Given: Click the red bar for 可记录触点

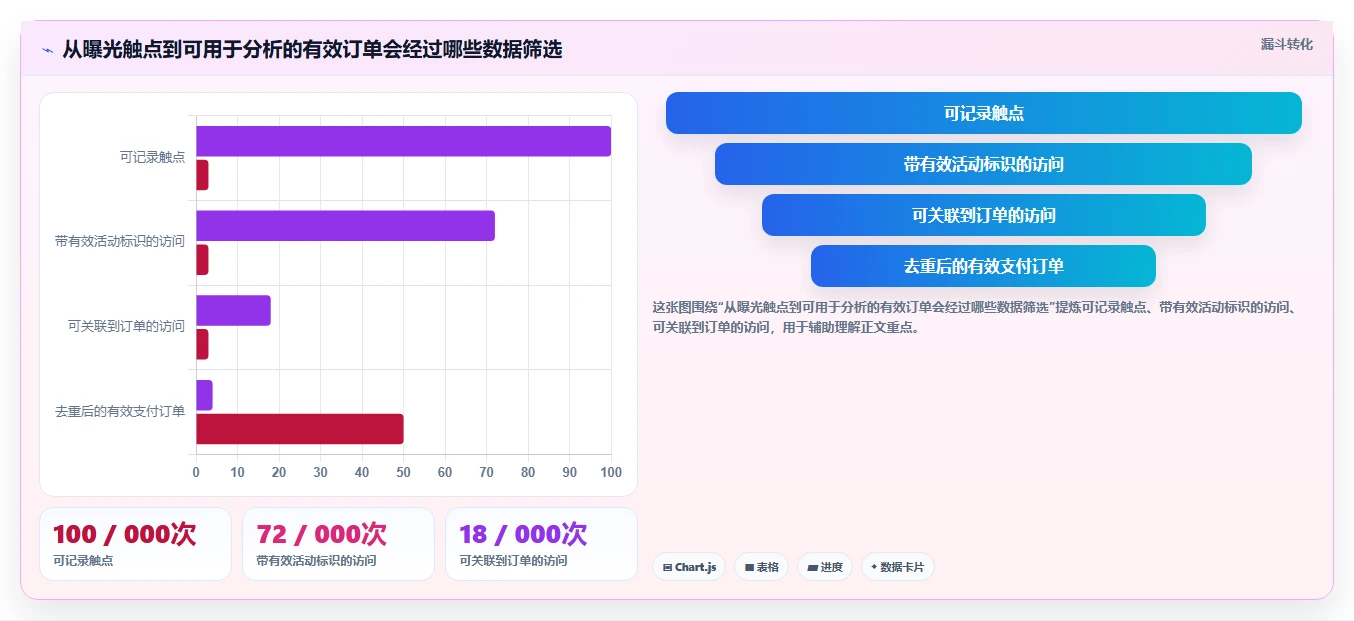Looking at the screenshot, I should [202, 175].
